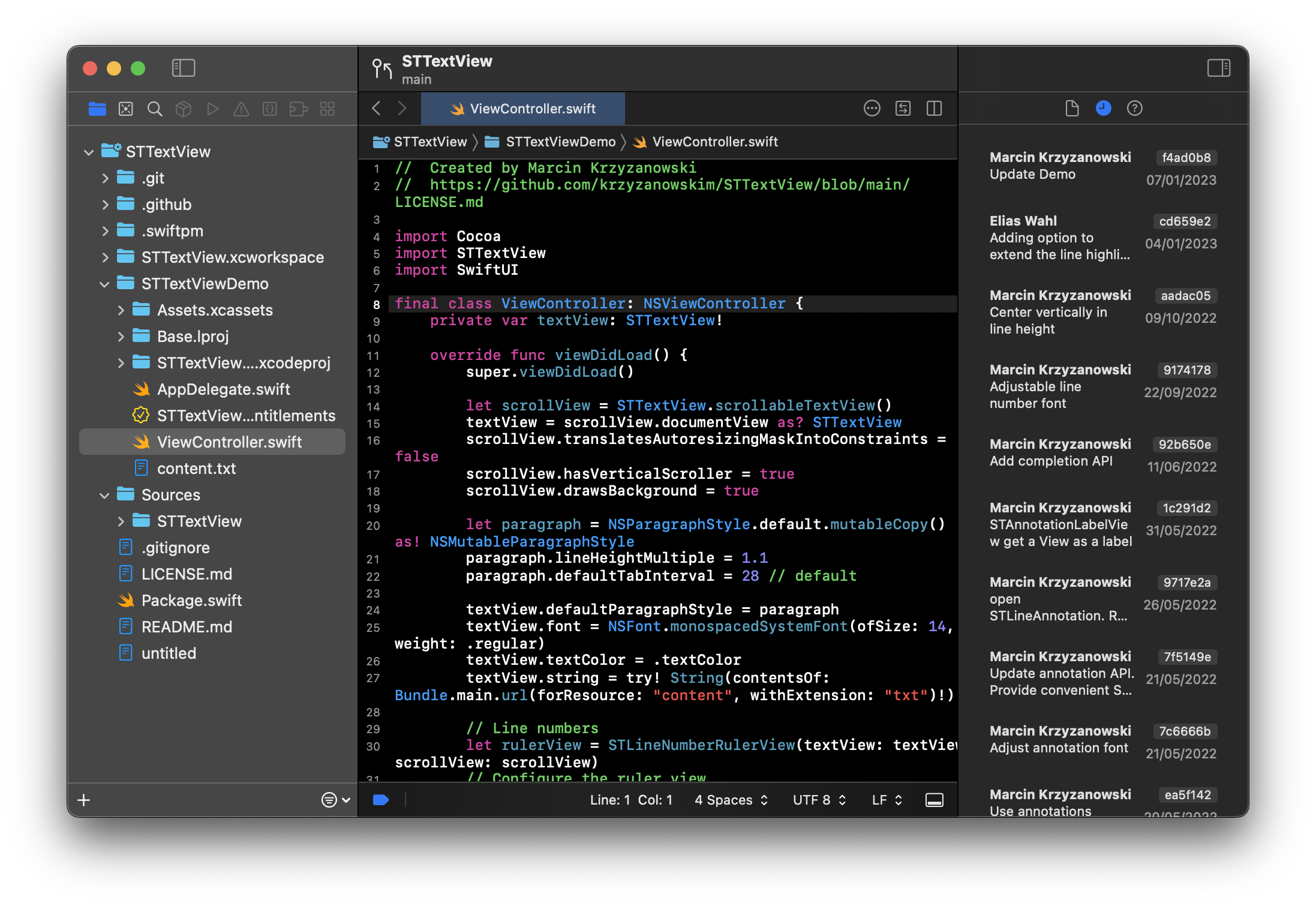The image size is (1316, 906).
Task: Go forward in editor history
Action: coord(402,108)
